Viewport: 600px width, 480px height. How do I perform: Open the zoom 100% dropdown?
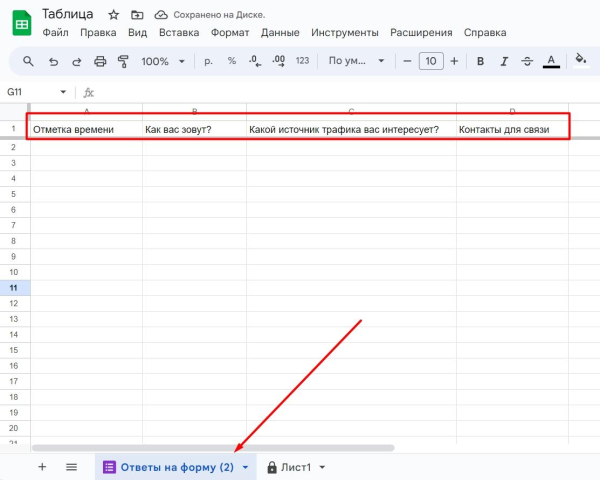pos(162,61)
